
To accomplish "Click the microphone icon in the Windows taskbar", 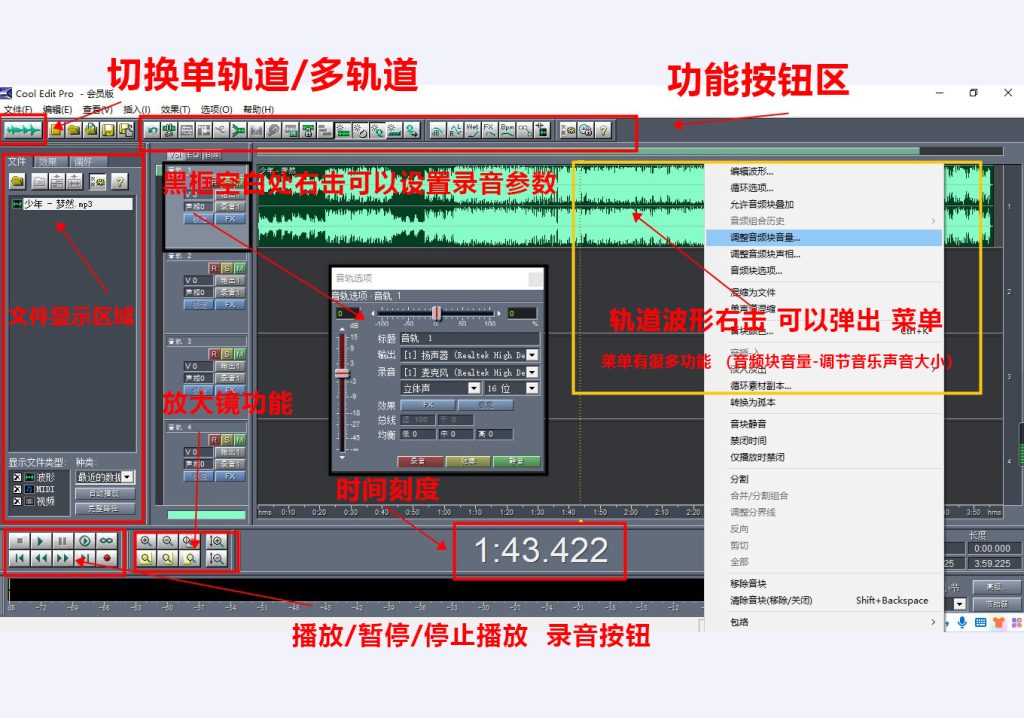I will coord(962,623).
